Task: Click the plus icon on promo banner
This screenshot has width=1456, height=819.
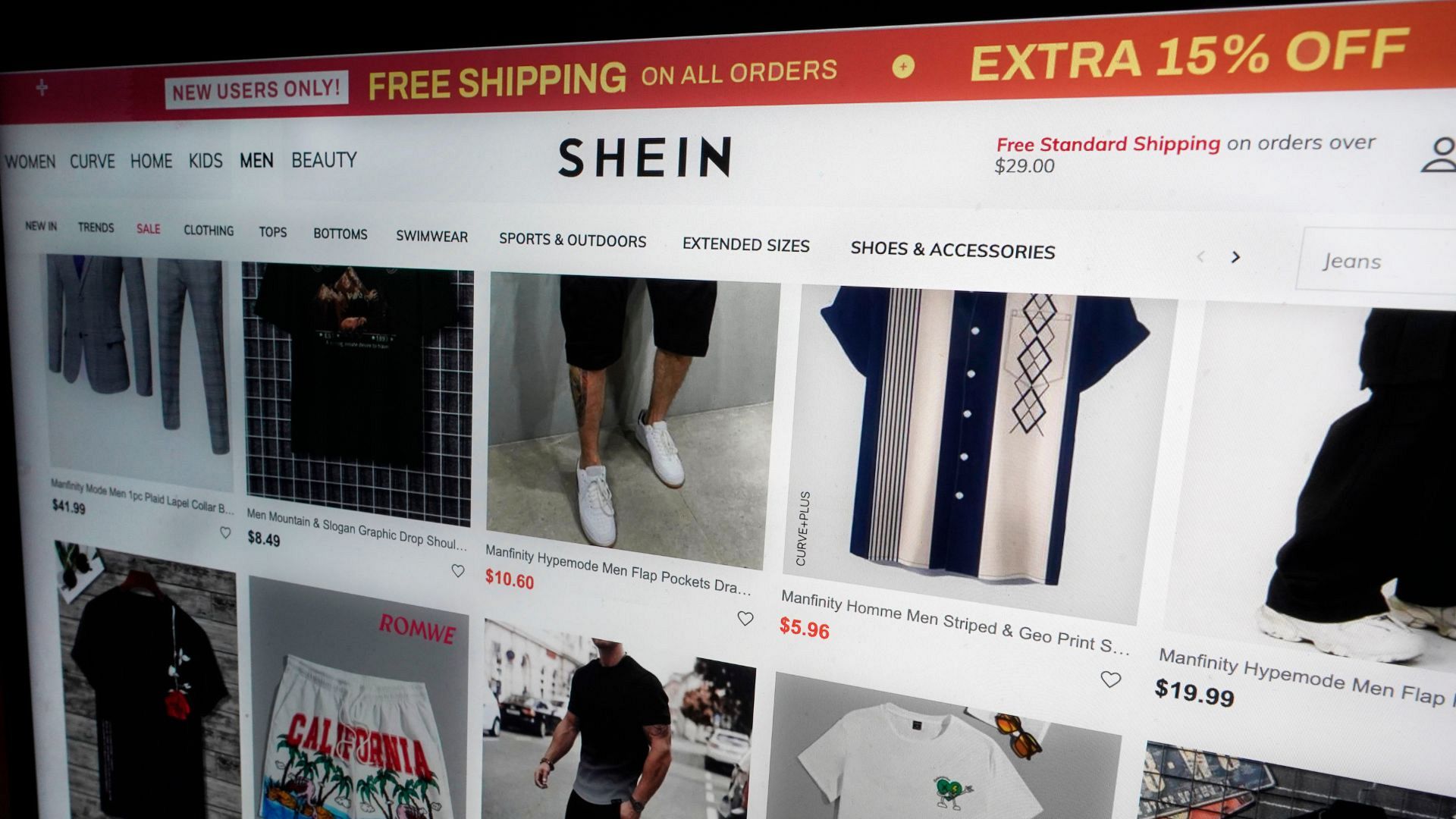Action: 42,88
